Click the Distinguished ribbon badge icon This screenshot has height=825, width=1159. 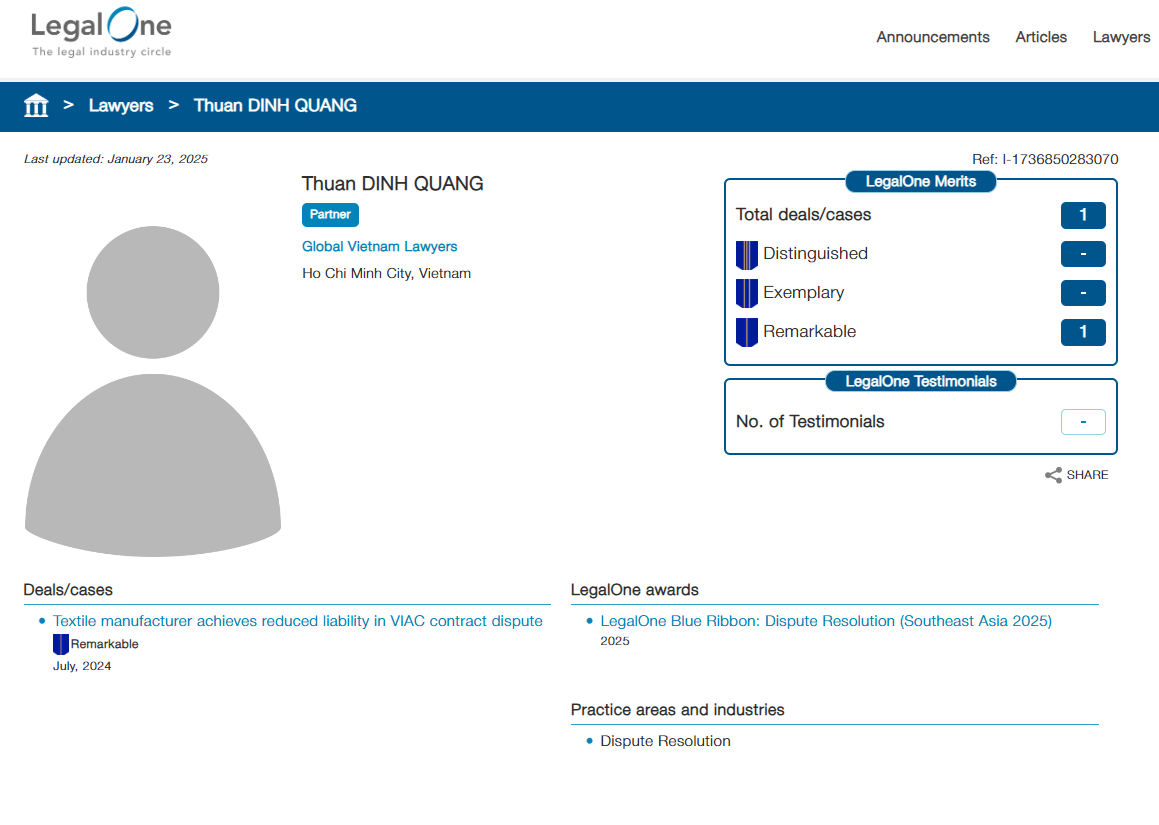[747, 254]
